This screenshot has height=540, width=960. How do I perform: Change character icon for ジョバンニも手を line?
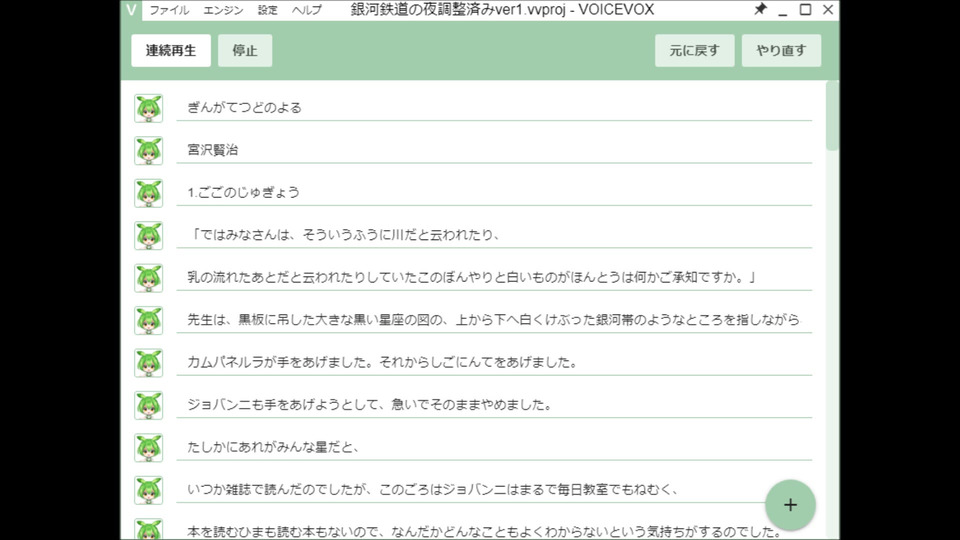click(x=149, y=405)
